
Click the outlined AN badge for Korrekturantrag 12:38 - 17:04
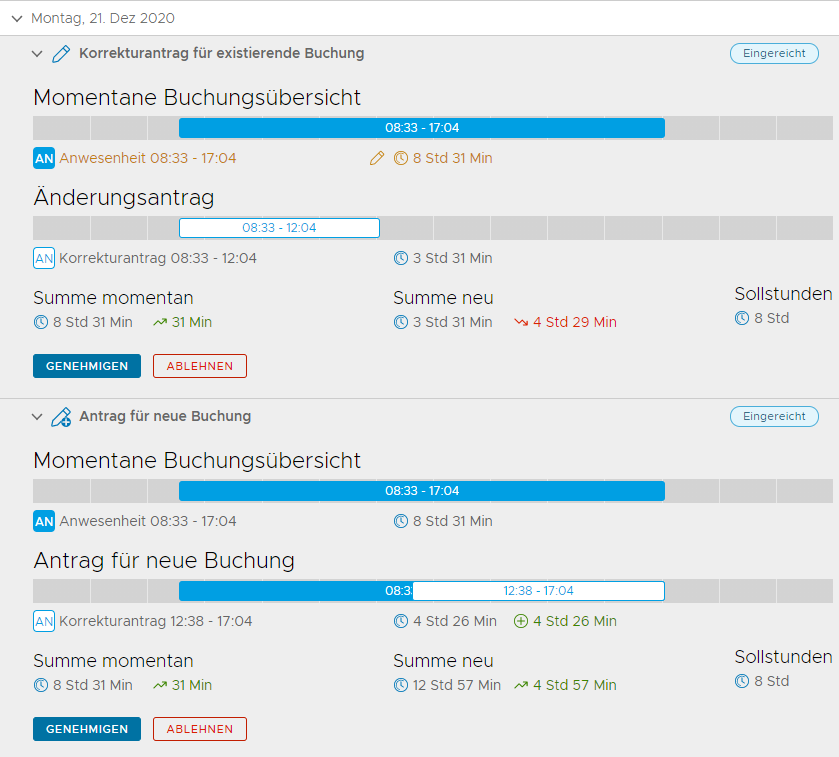44,621
